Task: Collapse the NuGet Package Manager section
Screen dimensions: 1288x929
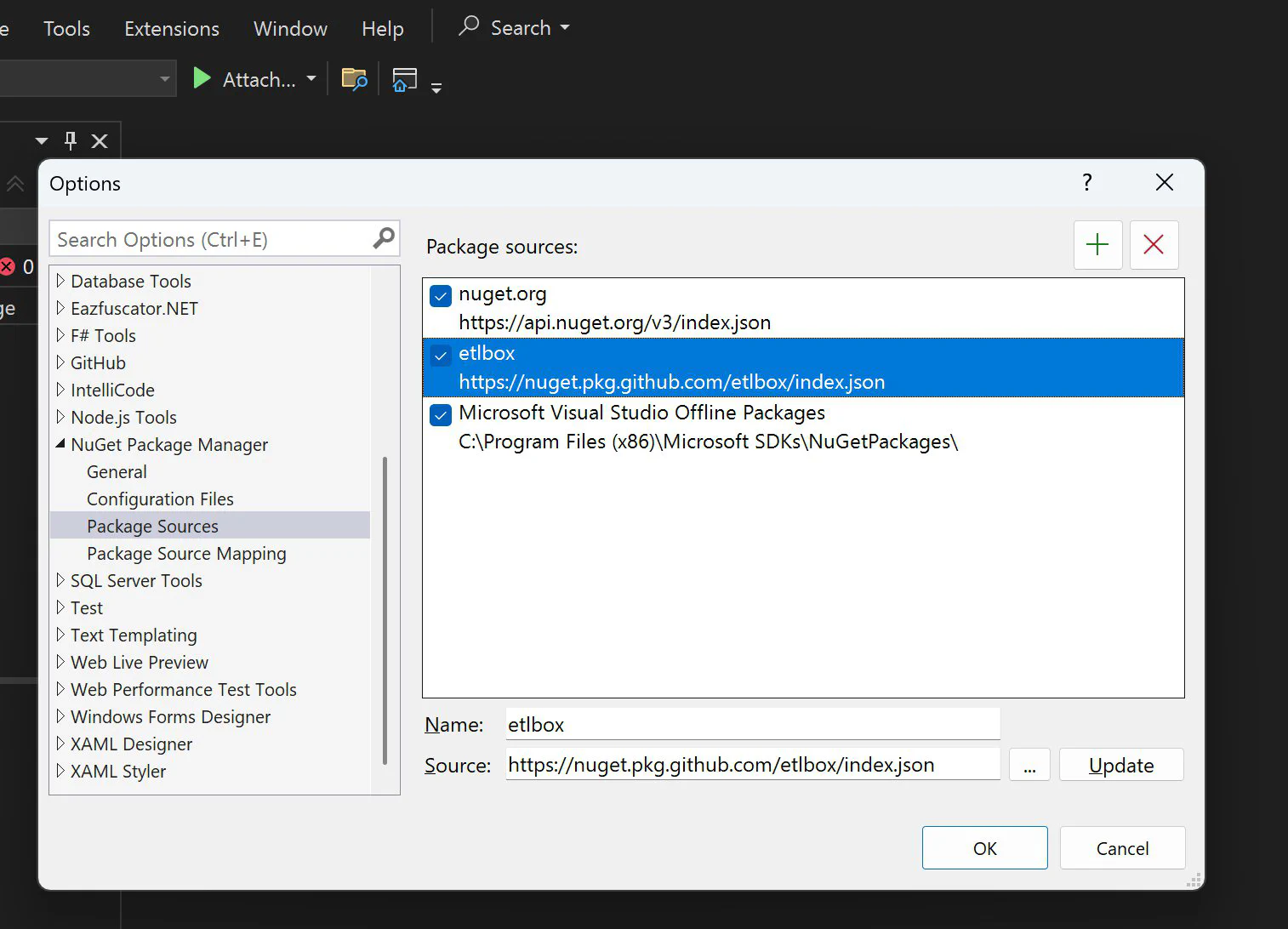Action: click(60, 443)
